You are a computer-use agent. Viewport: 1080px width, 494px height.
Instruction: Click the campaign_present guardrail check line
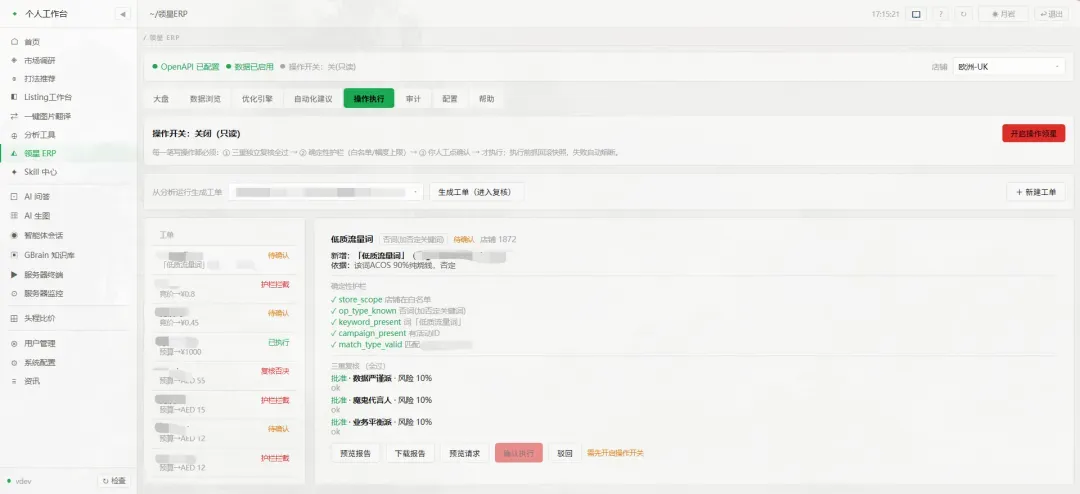click(x=385, y=333)
